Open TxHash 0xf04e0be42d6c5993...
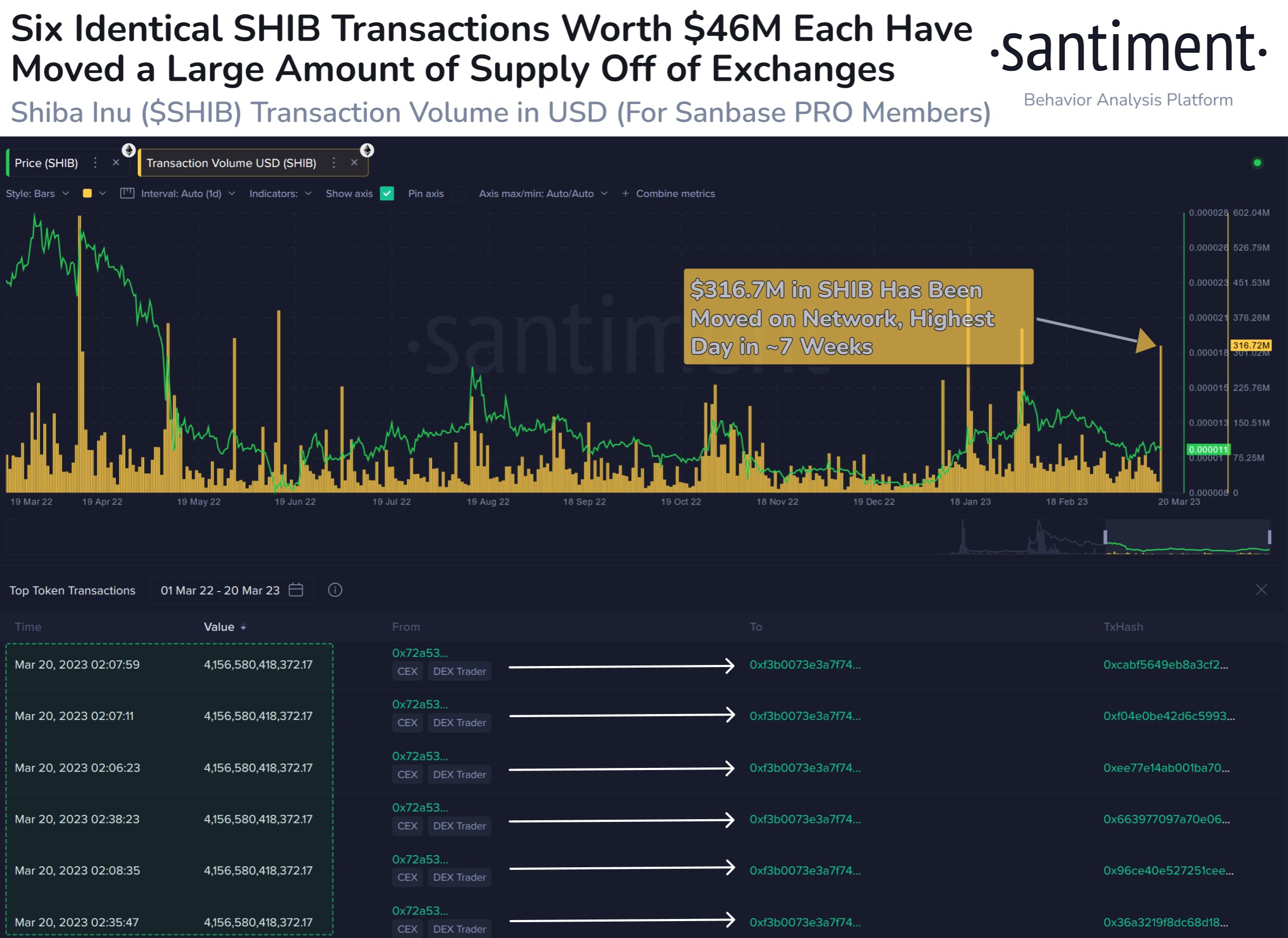1288x938 pixels. [x=1169, y=716]
